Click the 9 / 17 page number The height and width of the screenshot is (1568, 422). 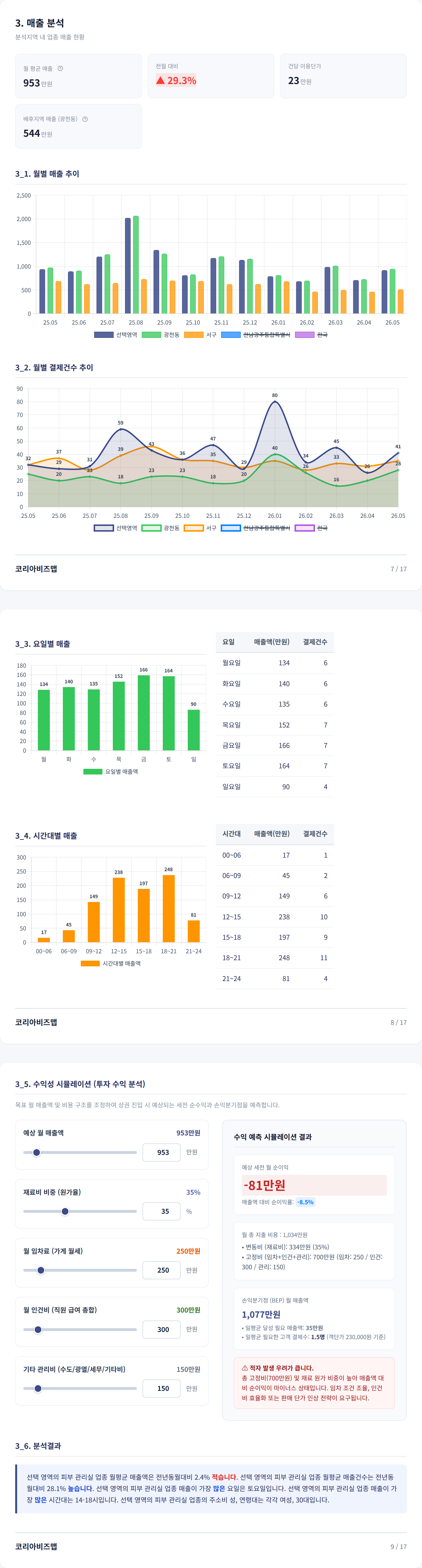tap(398, 1547)
